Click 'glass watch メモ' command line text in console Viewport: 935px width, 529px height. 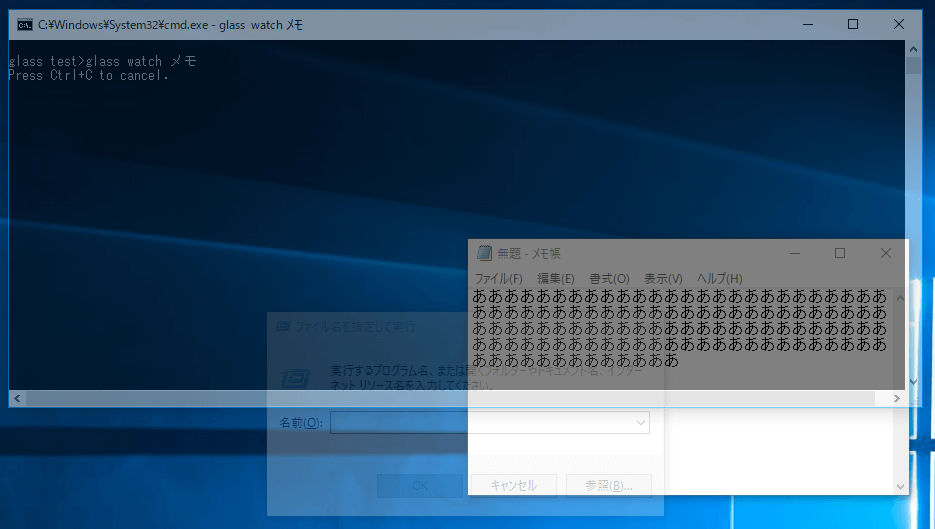pos(141,61)
